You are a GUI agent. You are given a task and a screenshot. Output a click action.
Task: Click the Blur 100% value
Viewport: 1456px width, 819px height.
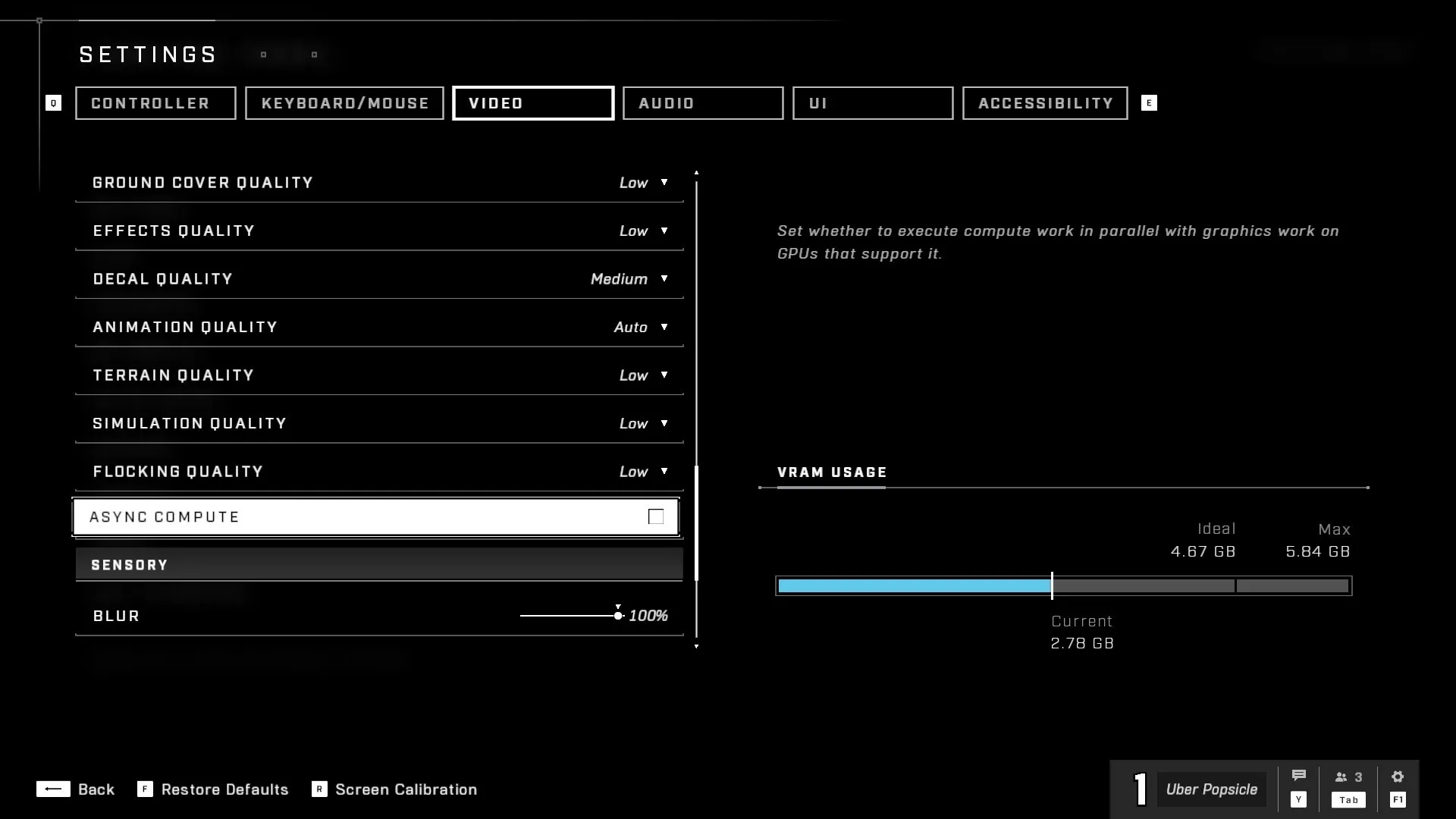[x=648, y=616]
